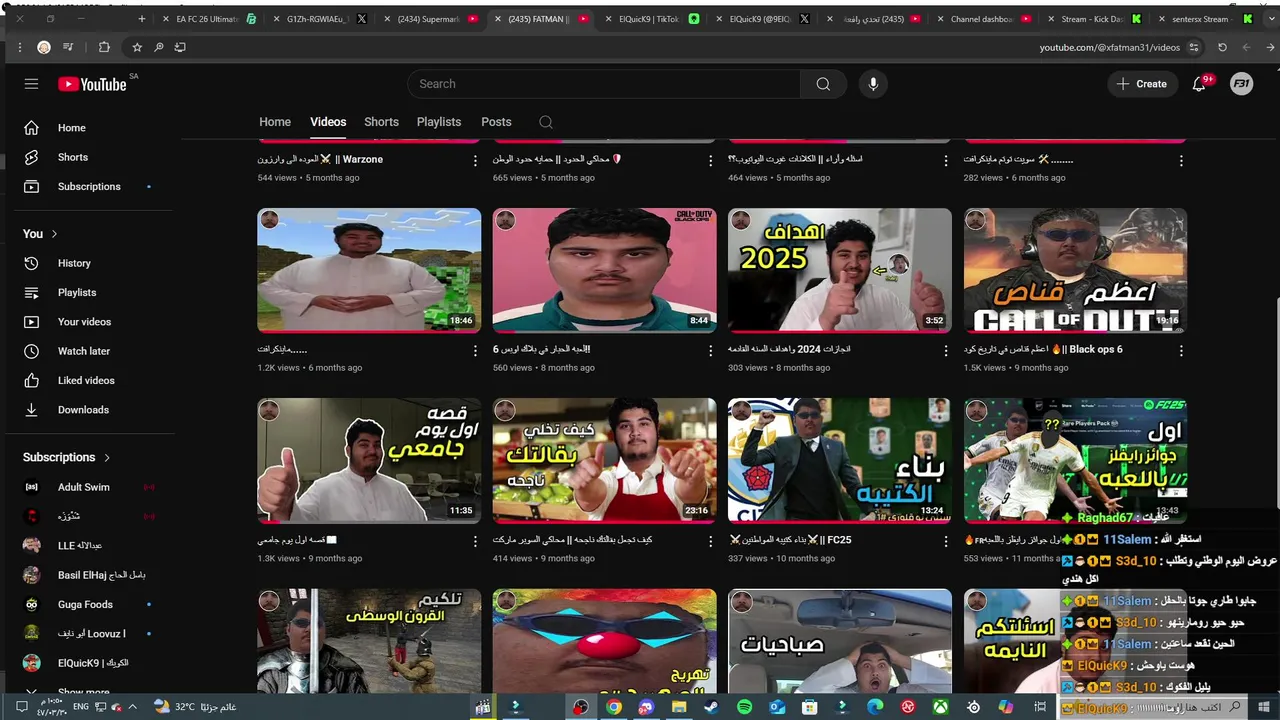Start voice search with microphone icon
This screenshot has height=720, width=1280.
[873, 84]
